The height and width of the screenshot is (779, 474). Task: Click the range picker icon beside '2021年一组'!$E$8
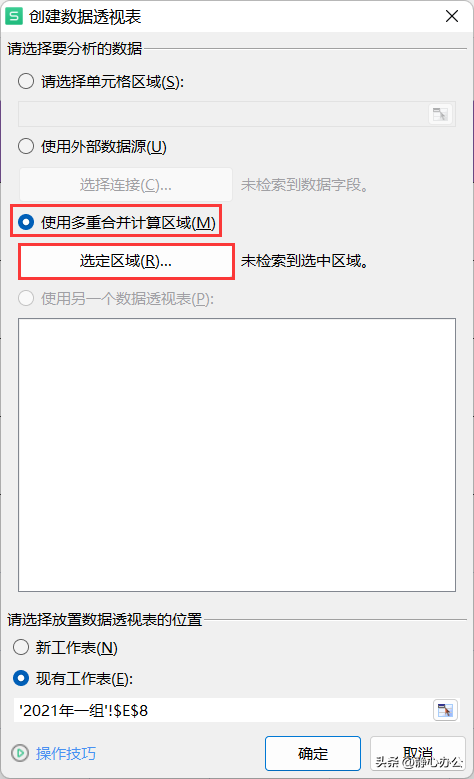445,710
